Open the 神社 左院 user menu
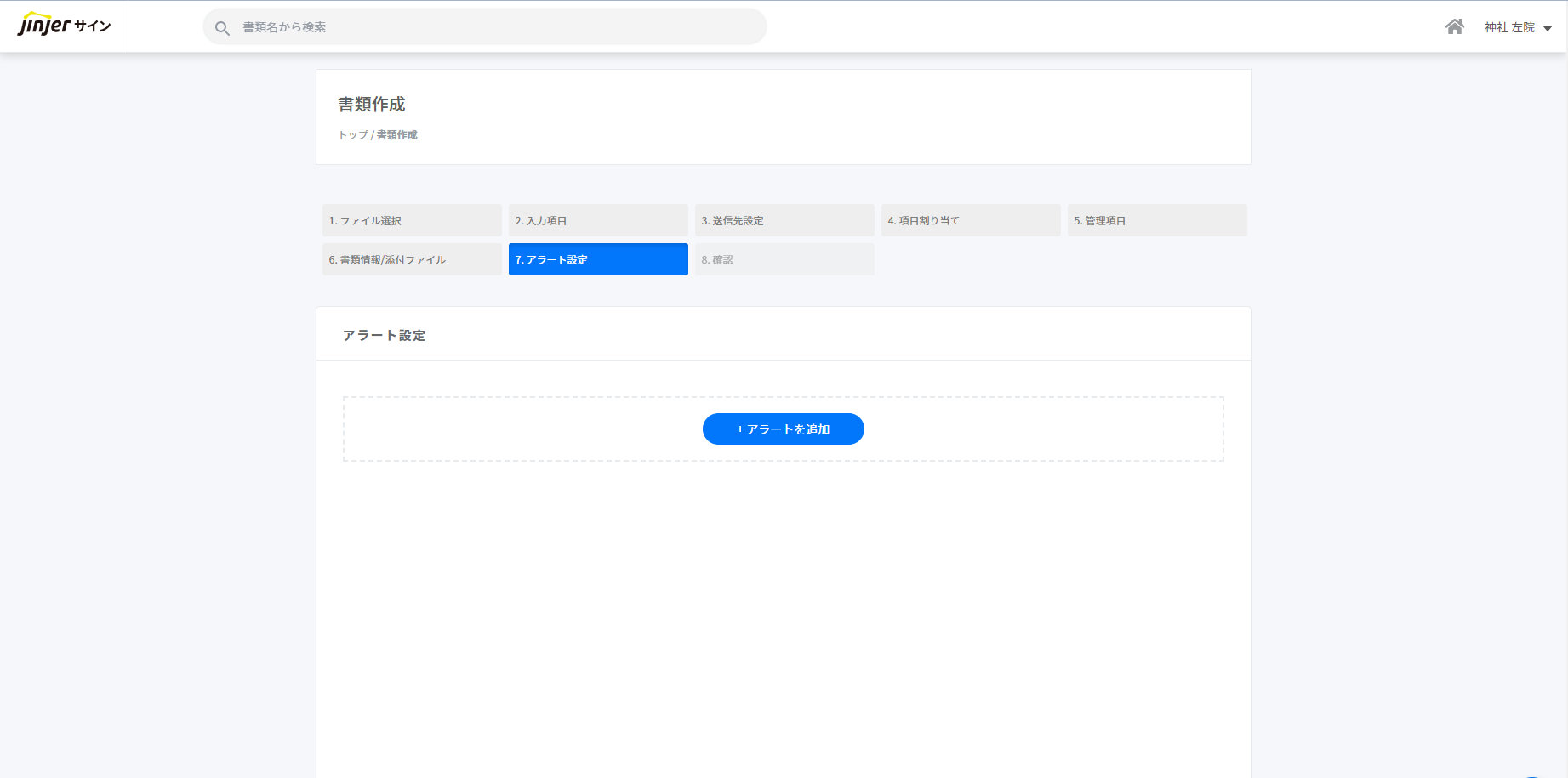 [x=1509, y=27]
